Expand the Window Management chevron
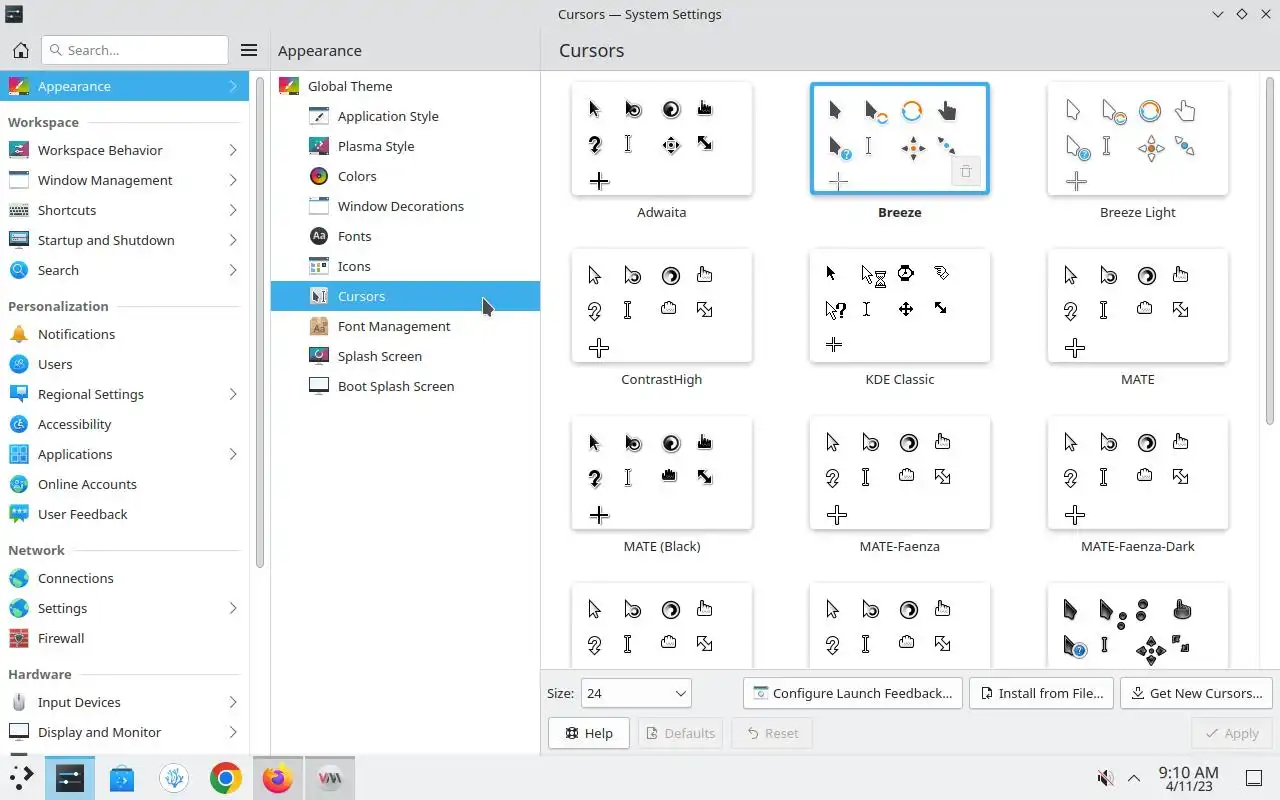Image resolution: width=1280 pixels, height=800 pixels. click(x=232, y=180)
